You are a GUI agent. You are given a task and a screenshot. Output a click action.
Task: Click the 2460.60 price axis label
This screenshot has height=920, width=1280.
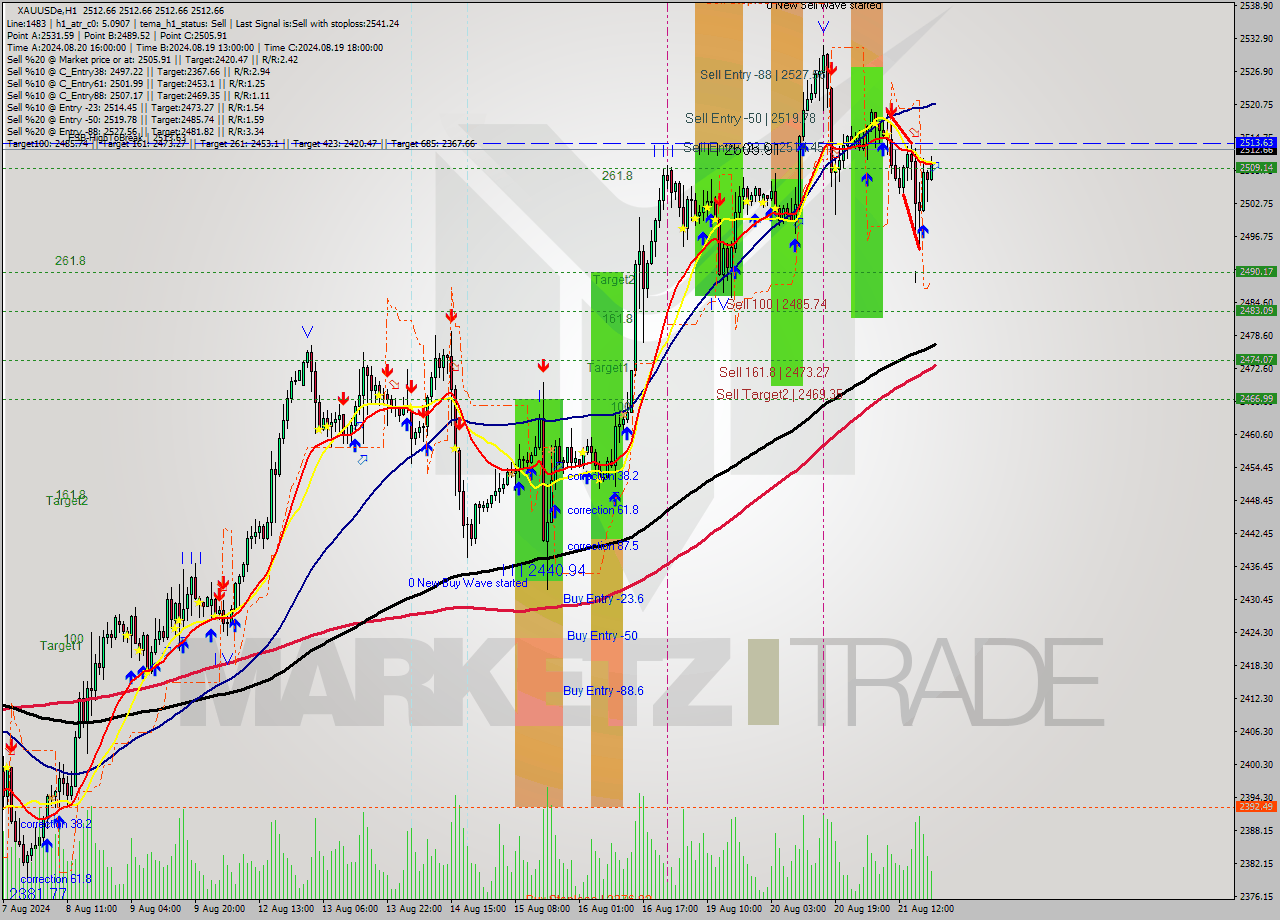pyautogui.click(x=1256, y=434)
